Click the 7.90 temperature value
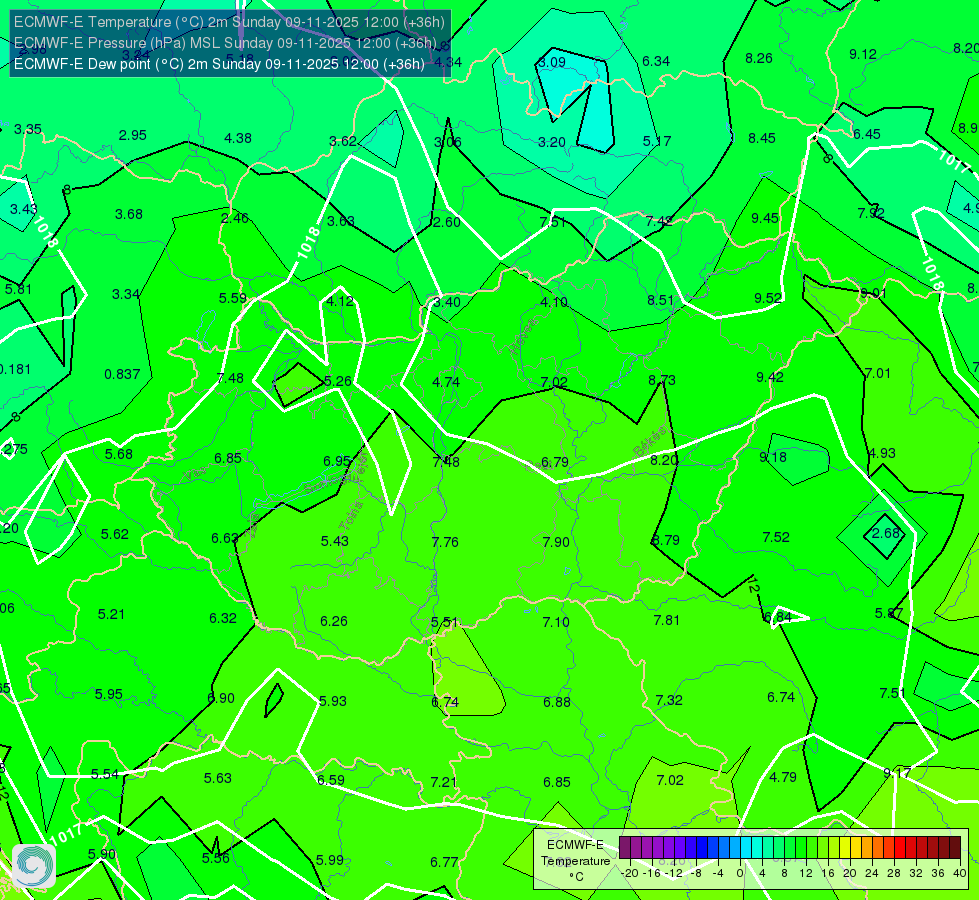The image size is (979, 900). pos(556,541)
